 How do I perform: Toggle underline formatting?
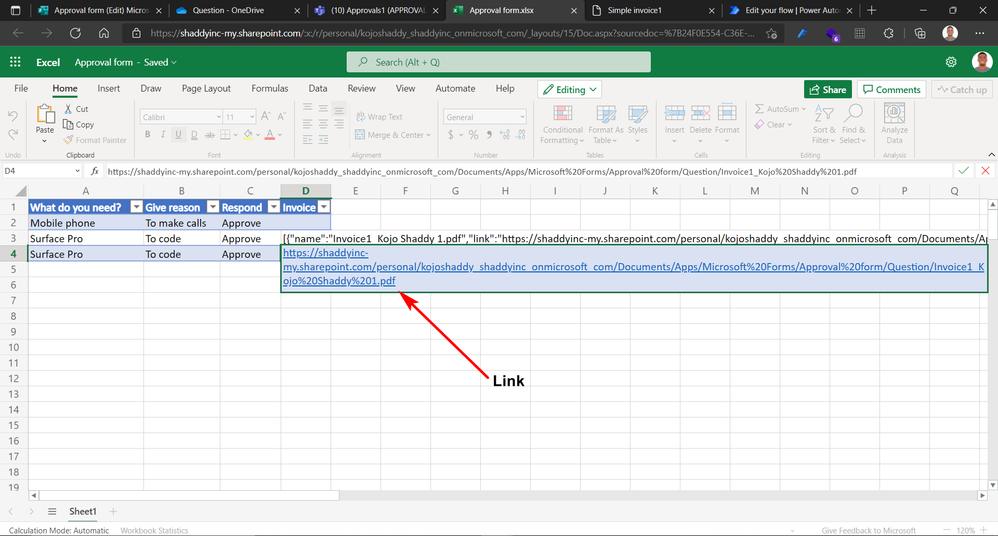pos(178,134)
